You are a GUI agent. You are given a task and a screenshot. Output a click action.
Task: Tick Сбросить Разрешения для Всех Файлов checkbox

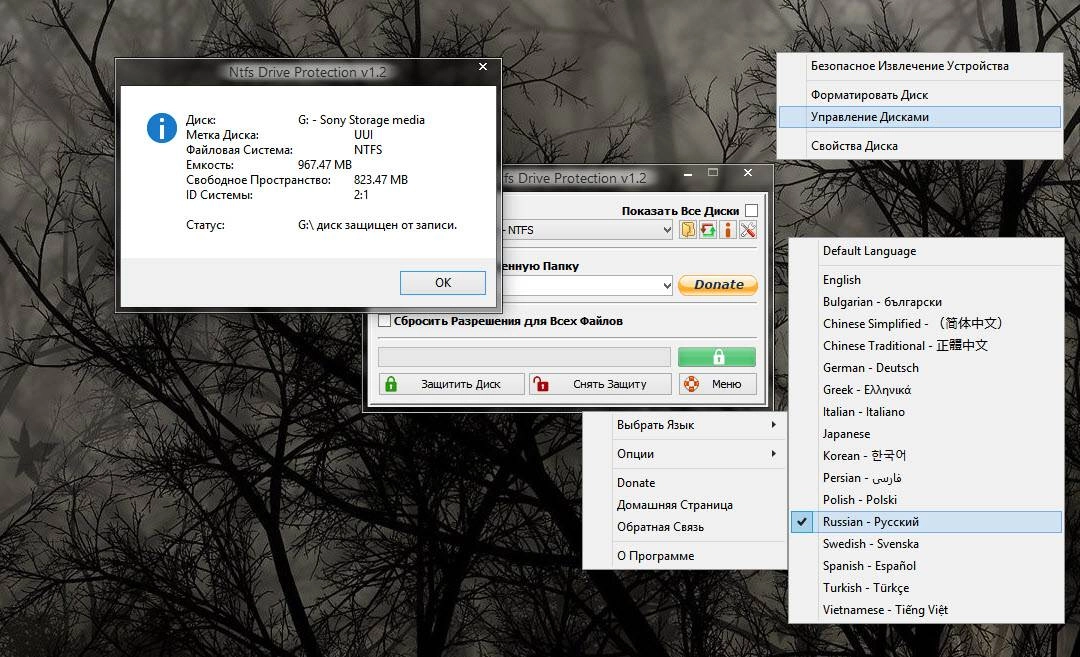(384, 321)
